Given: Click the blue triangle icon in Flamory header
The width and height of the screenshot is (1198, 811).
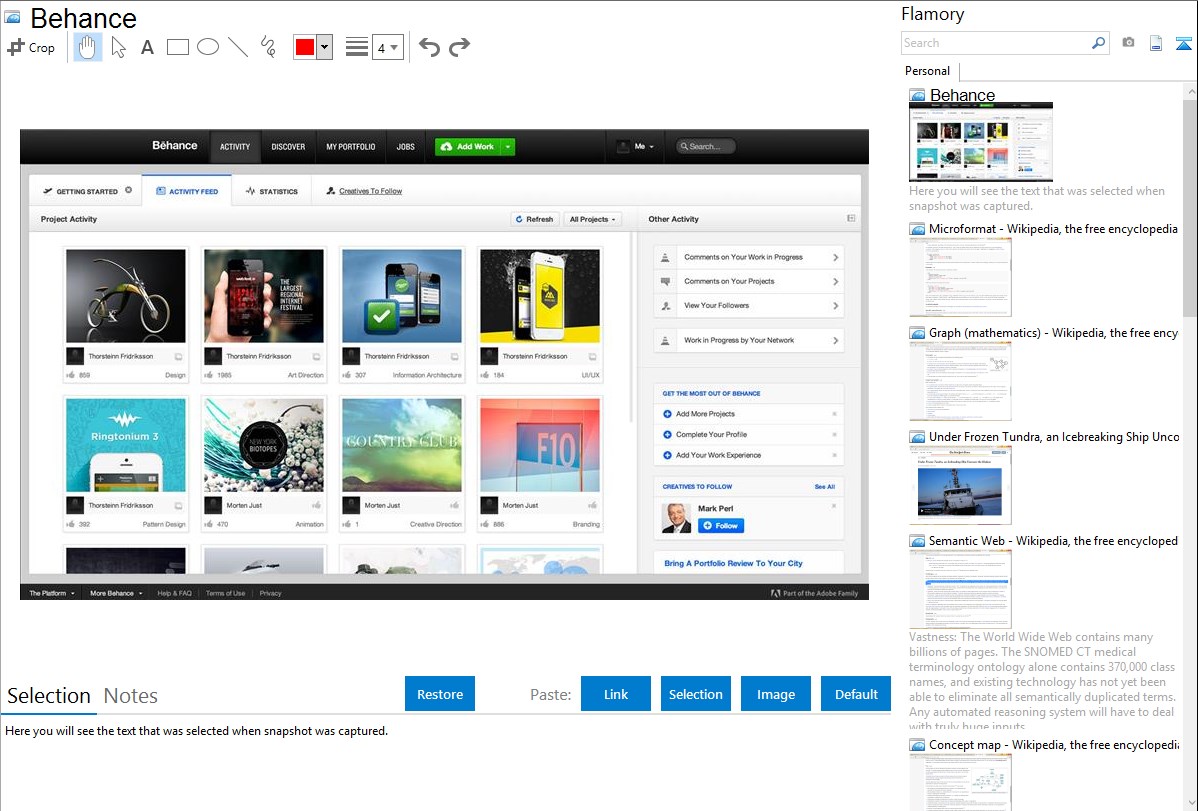Looking at the screenshot, I should point(1183,43).
